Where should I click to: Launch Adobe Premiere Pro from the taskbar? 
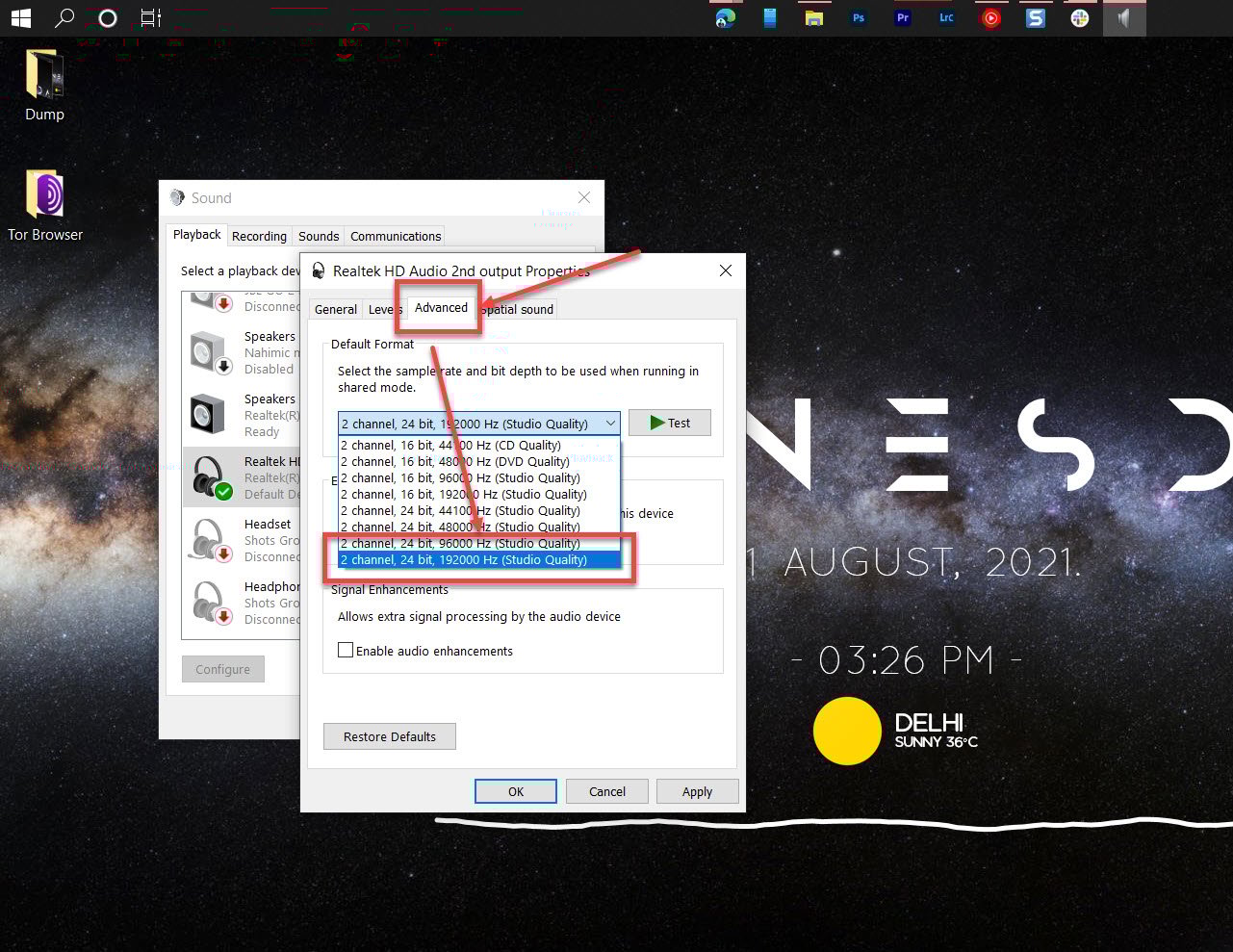pyautogui.click(x=903, y=17)
